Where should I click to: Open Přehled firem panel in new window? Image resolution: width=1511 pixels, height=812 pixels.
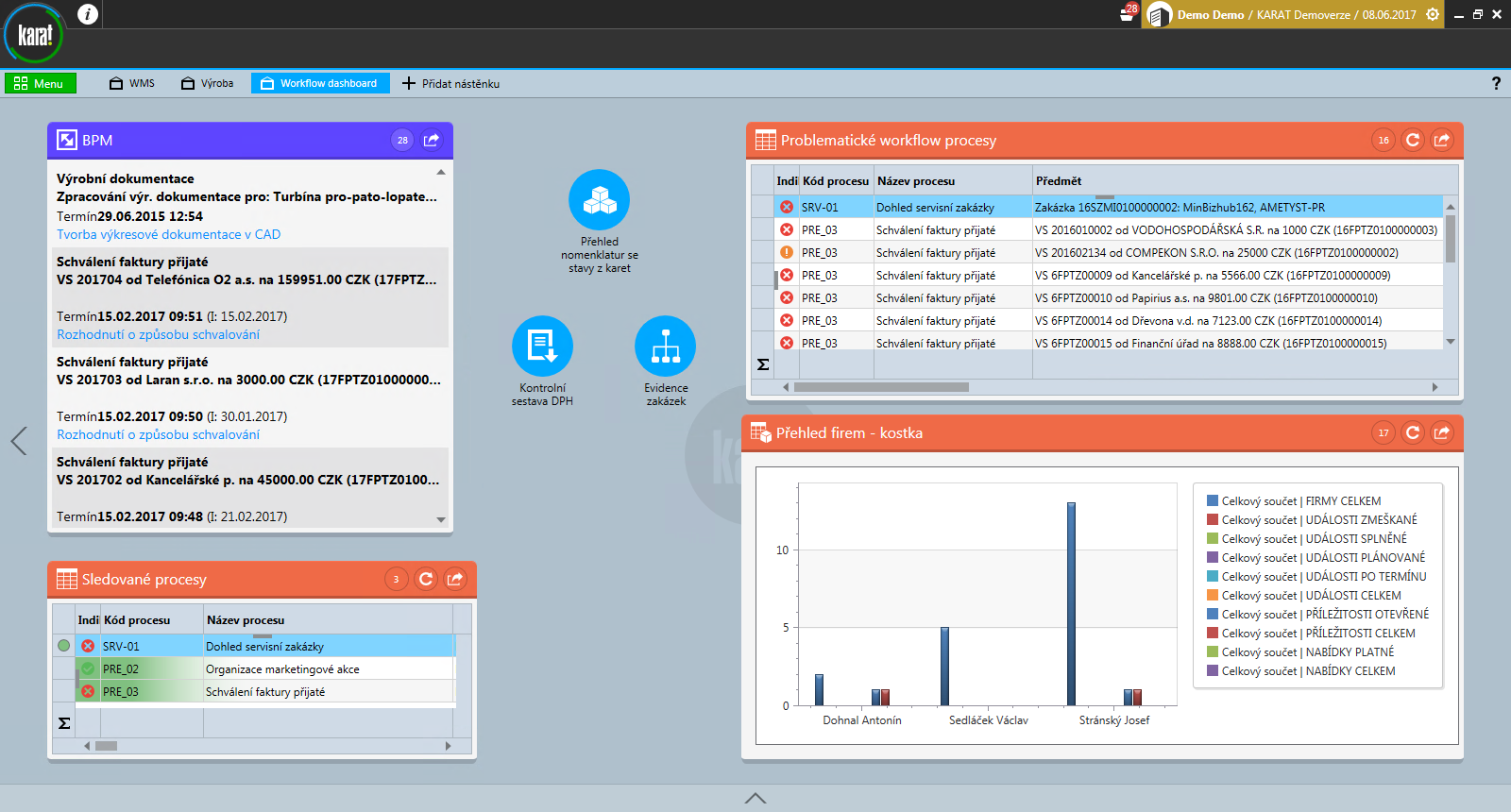pos(1442,433)
